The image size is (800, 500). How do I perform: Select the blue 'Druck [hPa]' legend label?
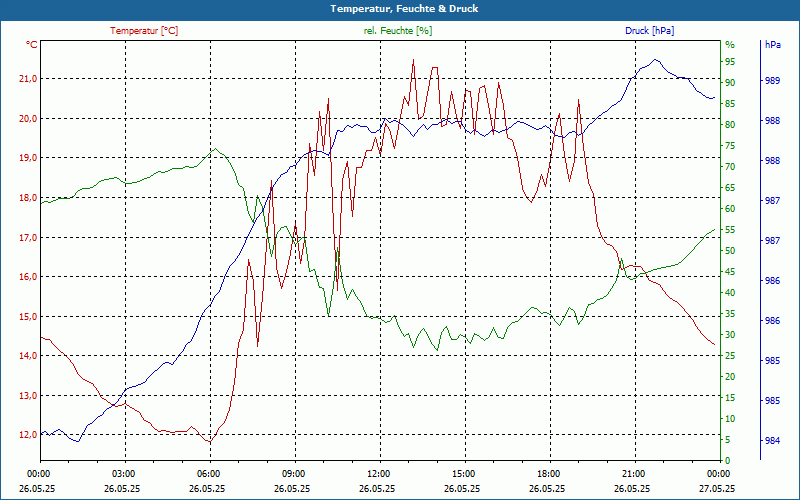pyautogui.click(x=649, y=31)
